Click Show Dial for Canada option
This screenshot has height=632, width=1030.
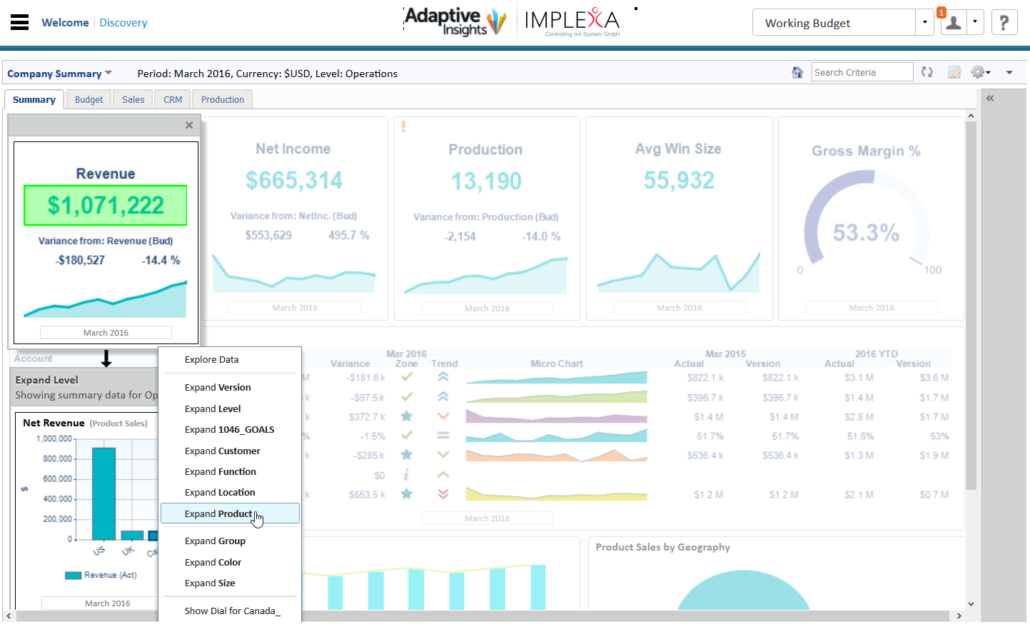pos(232,610)
